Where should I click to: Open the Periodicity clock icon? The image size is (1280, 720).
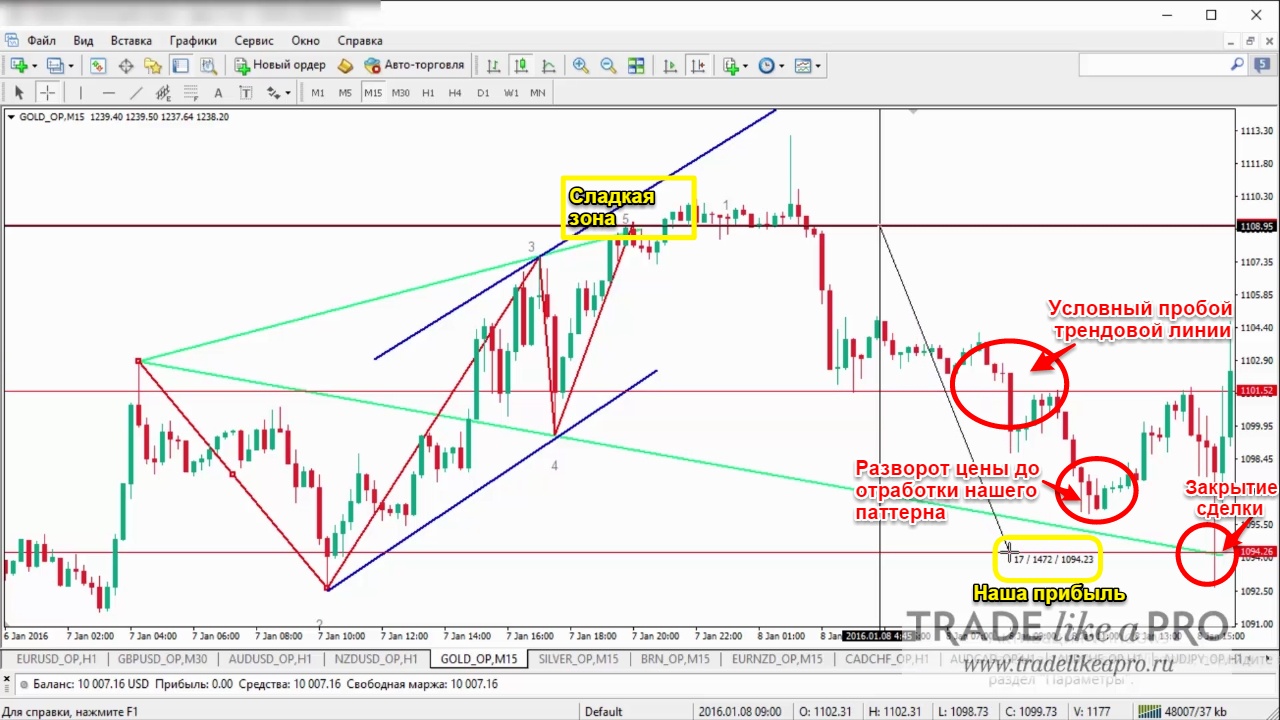tap(766, 65)
